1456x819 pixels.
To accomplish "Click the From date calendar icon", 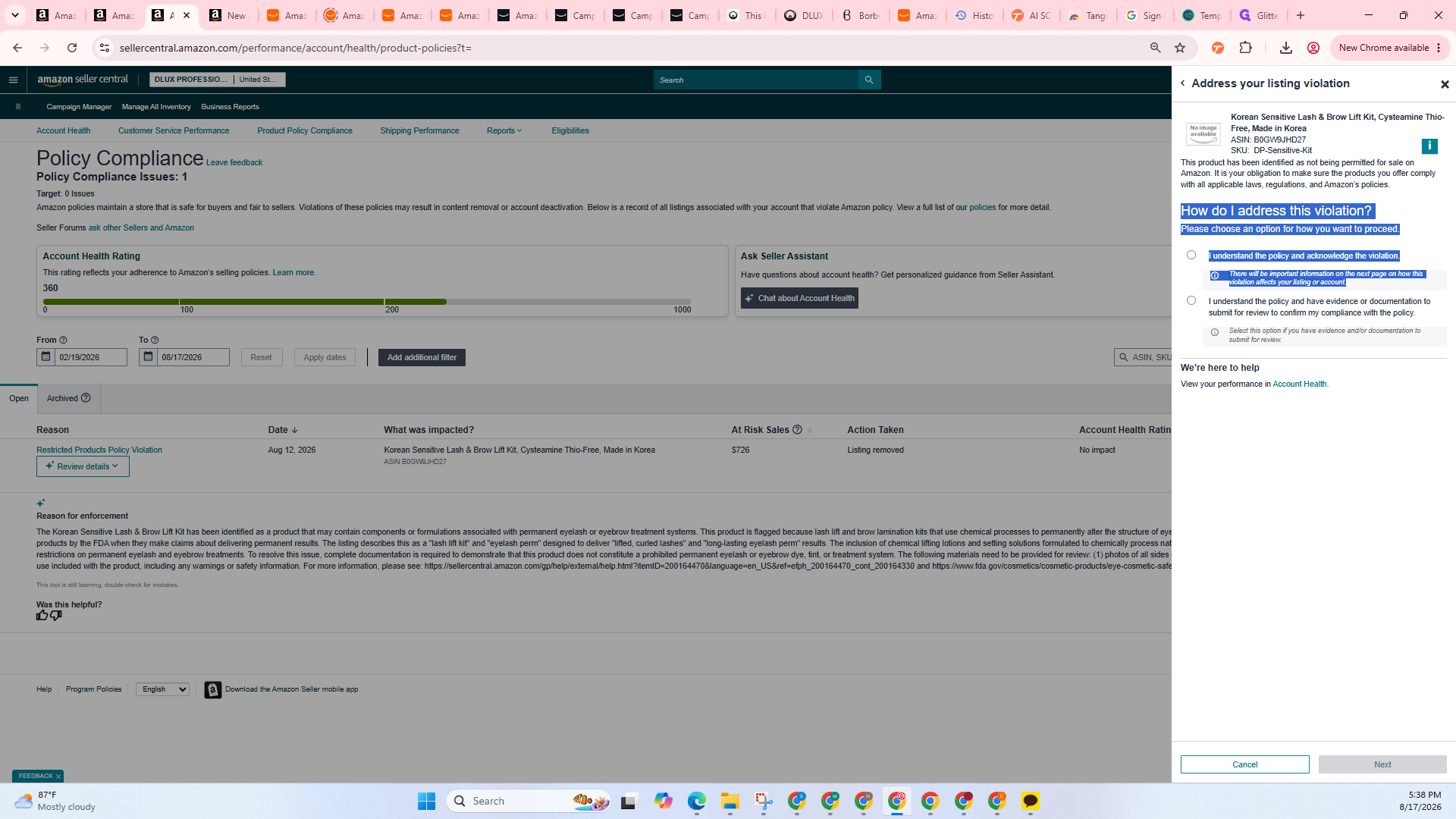I will pos(45,357).
